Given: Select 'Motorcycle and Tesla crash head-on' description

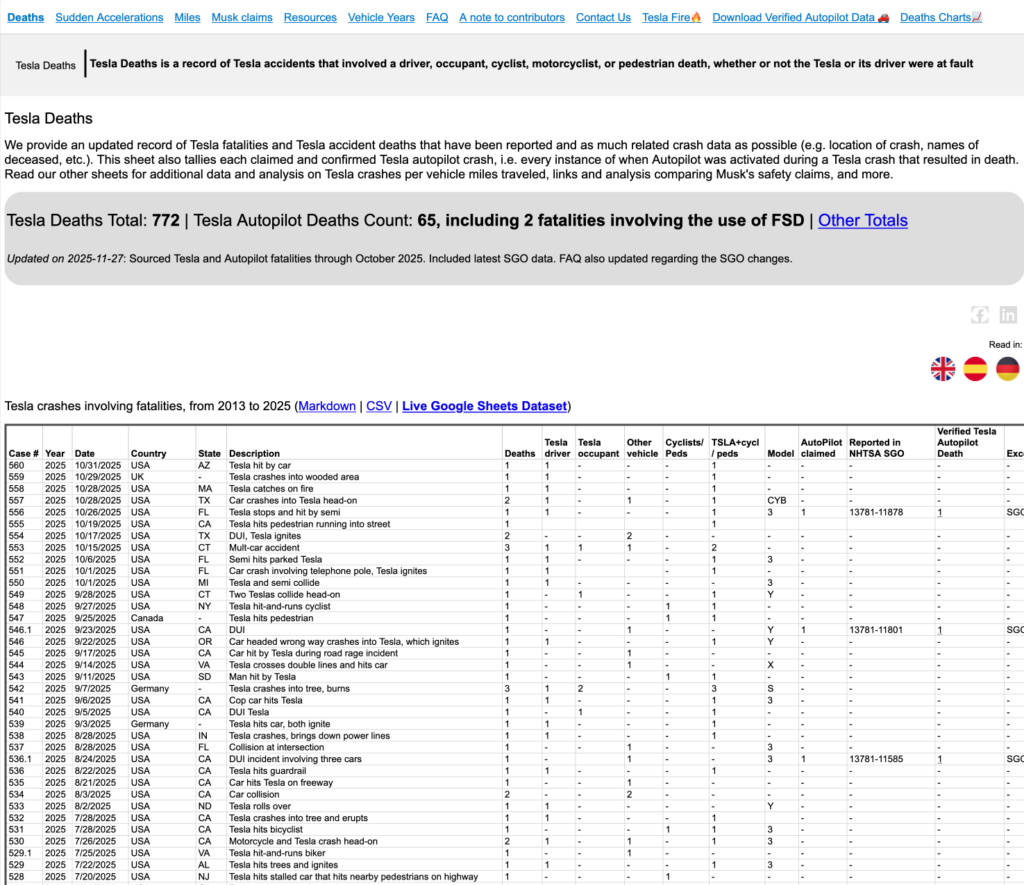Looking at the screenshot, I should pos(304,841).
